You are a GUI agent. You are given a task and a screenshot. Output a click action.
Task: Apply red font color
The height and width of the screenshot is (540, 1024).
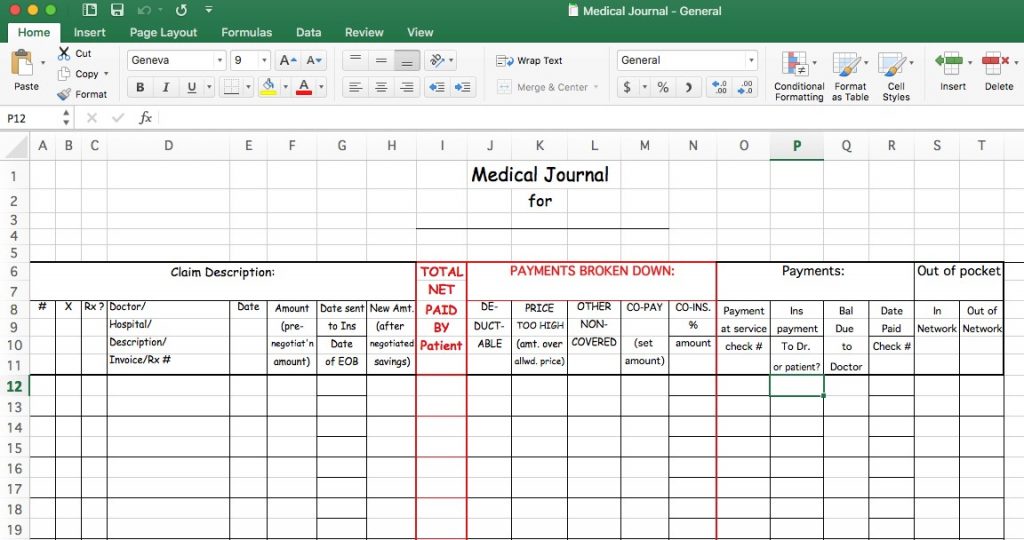click(x=304, y=87)
